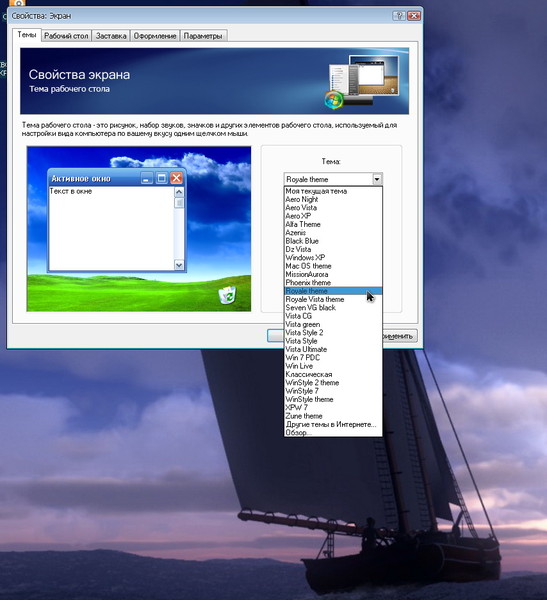Choose the Mac OS theme entry

tap(333, 266)
